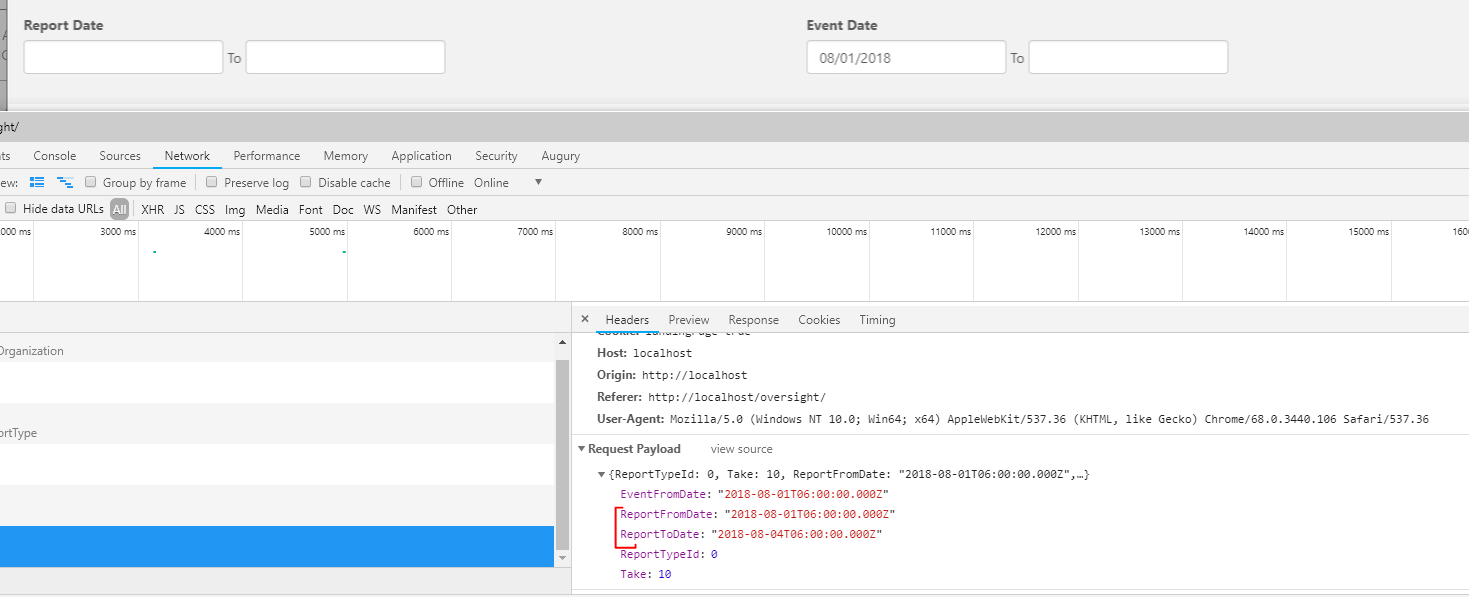Click Event Date field showing 08/01/2018
1469x597 pixels.
pyautogui.click(x=906, y=57)
